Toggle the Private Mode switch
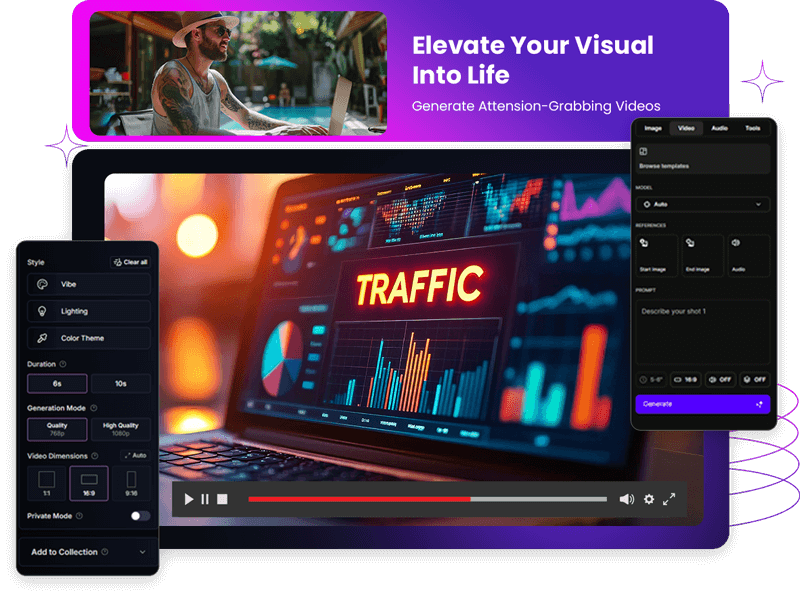 click(140, 516)
